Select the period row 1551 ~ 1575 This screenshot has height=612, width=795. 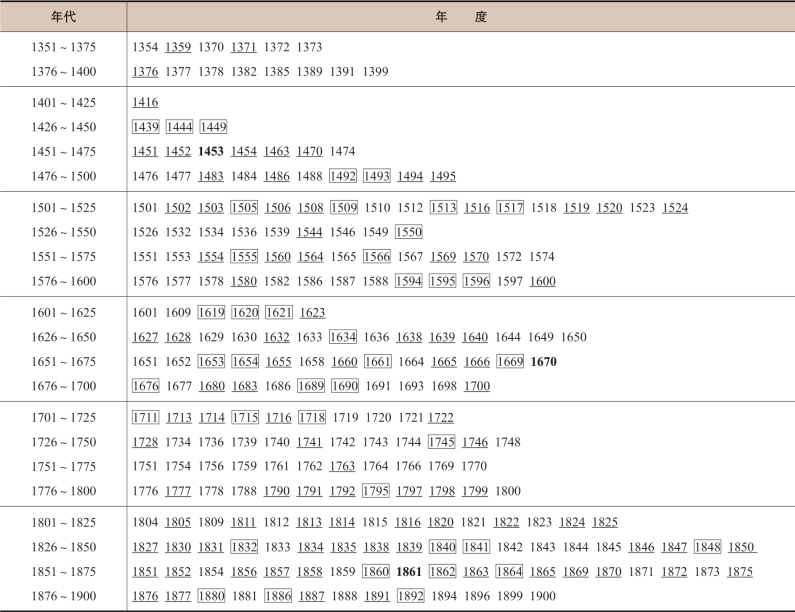point(63,257)
